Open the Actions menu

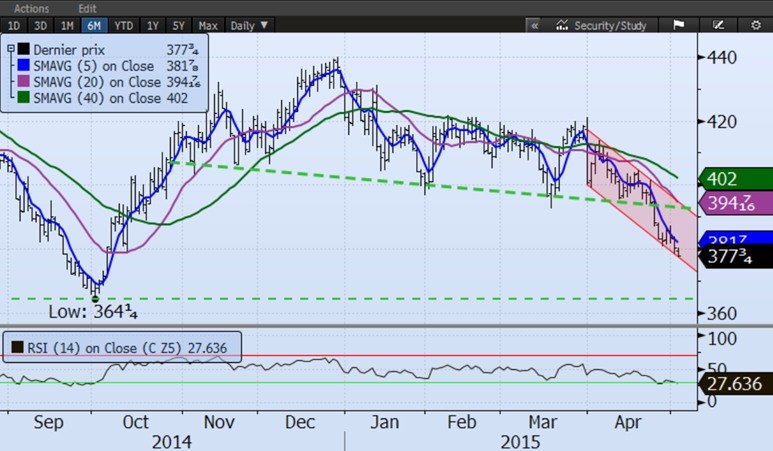coord(31,7)
